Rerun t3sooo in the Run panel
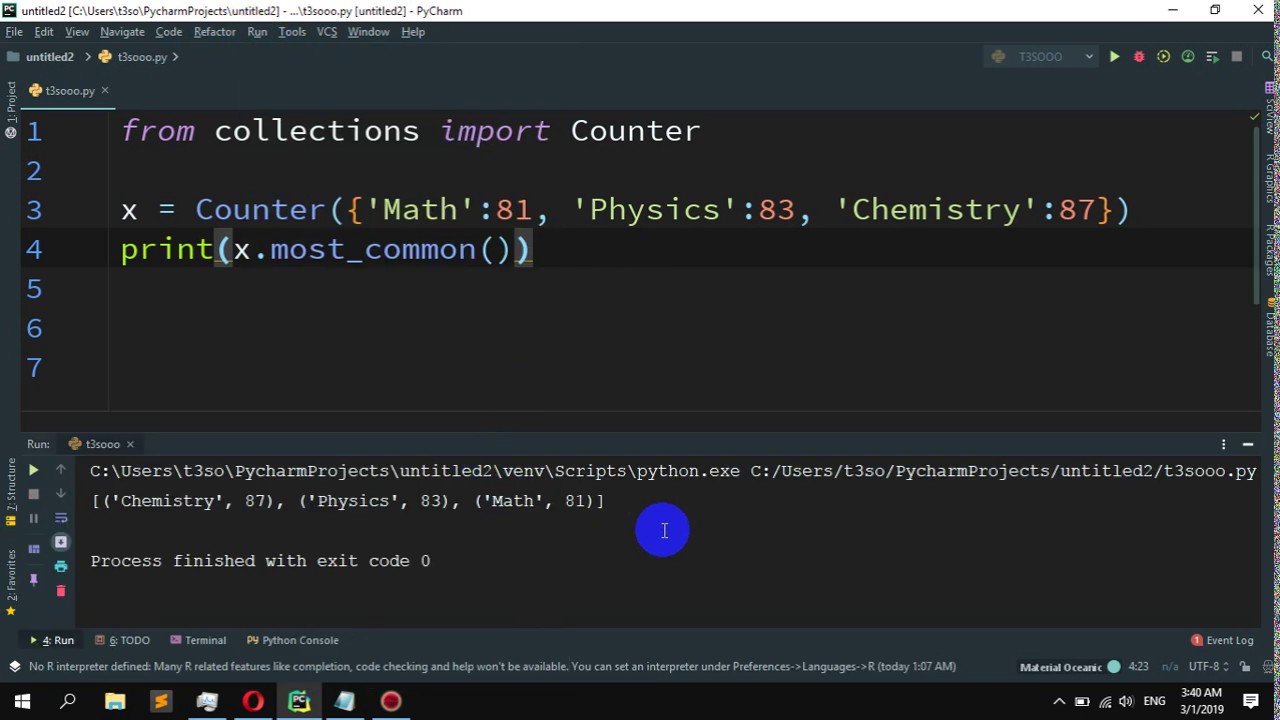The width and height of the screenshot is (1280, 720). coord(33,470)
